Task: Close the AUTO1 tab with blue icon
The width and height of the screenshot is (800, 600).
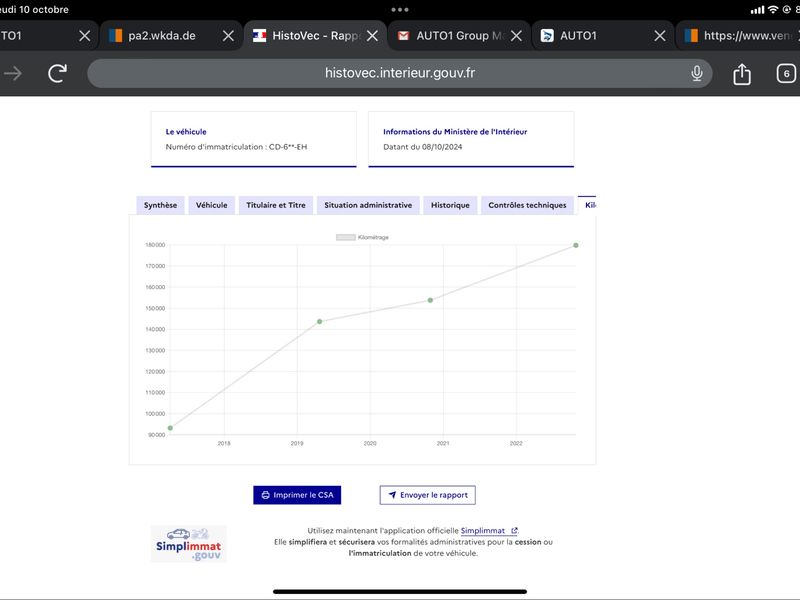Action: coord(660,36)
